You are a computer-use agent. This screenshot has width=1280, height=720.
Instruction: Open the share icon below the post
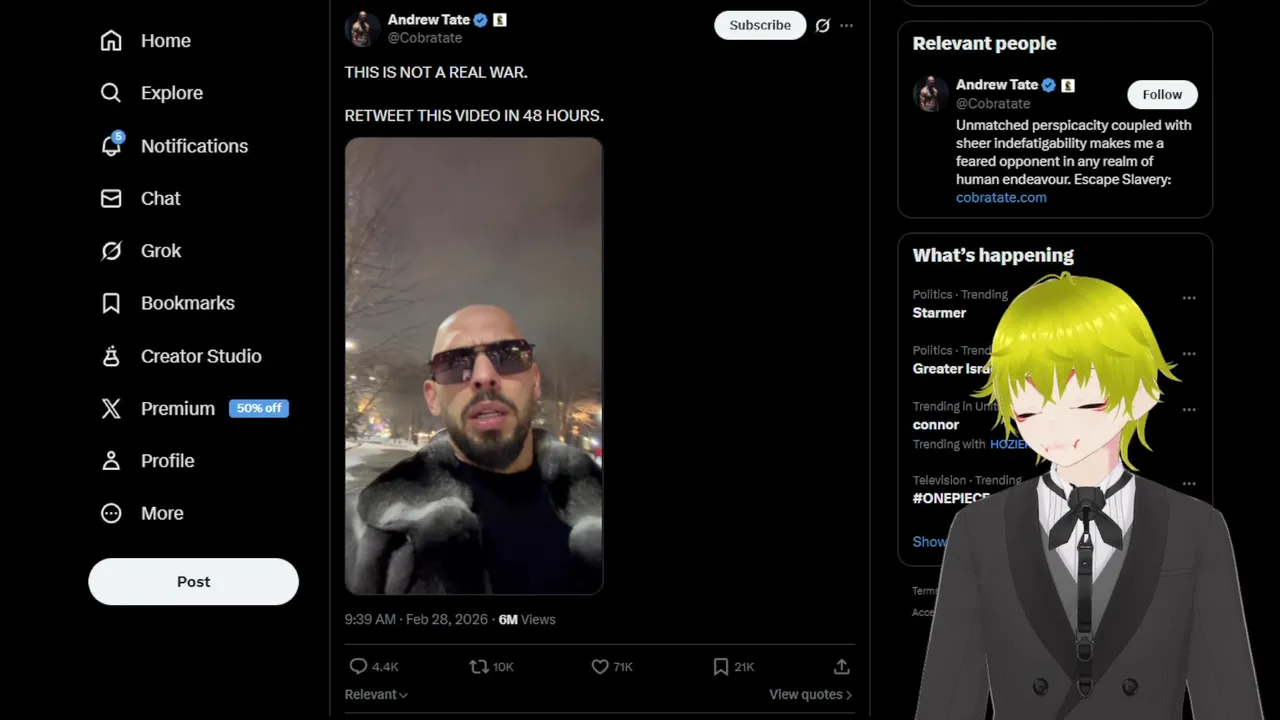pyautogui.click(x=842, y=666)
